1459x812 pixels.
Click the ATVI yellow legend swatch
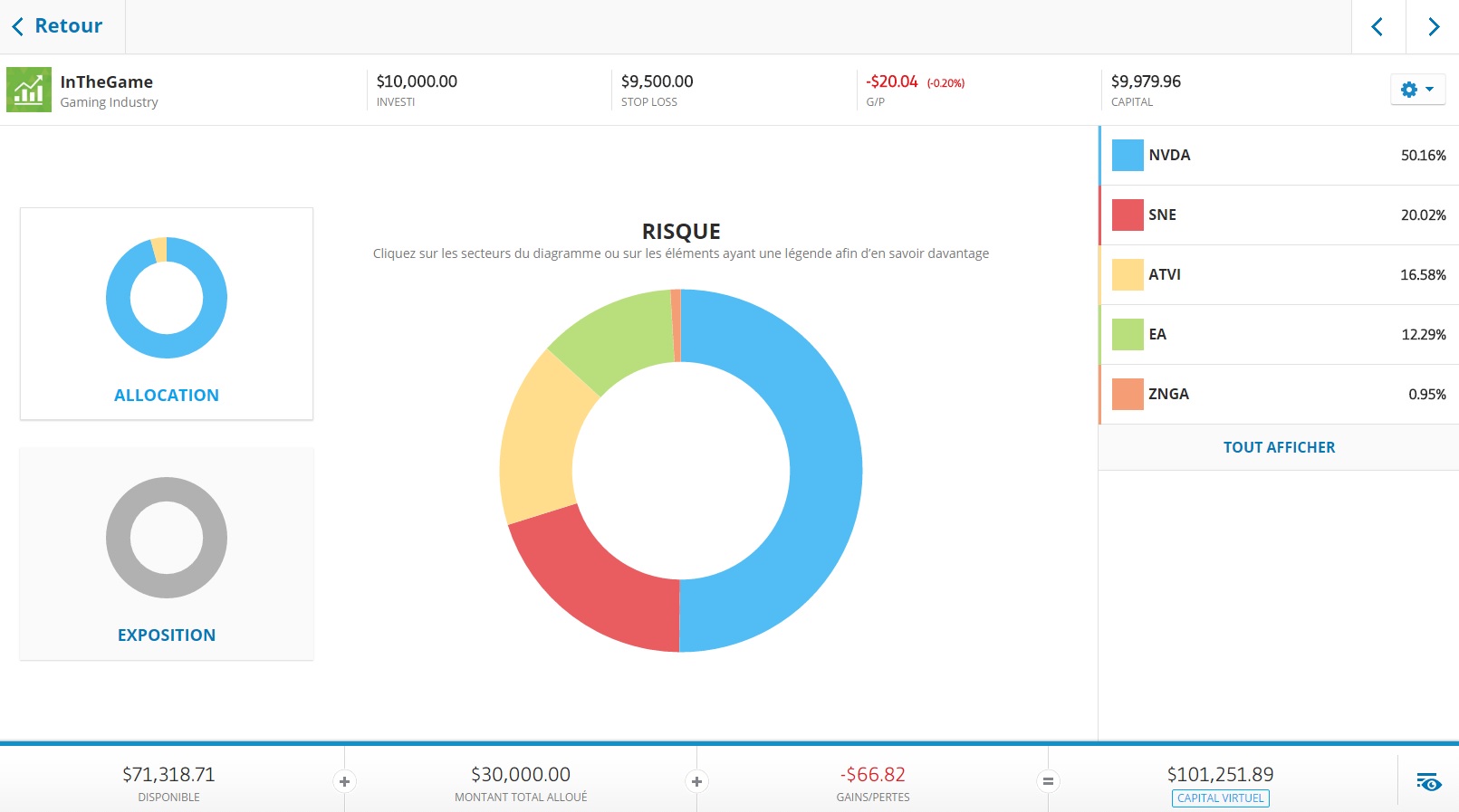coord(1128,275)
